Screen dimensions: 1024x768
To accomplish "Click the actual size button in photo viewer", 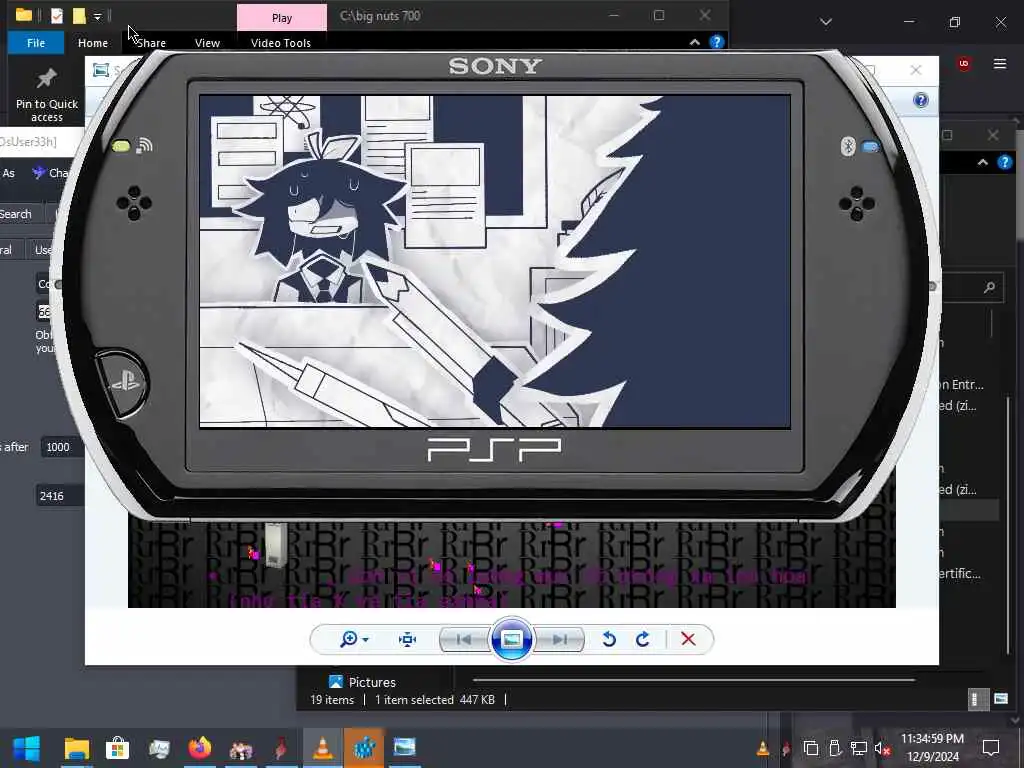I will click(x=408, y=639).
